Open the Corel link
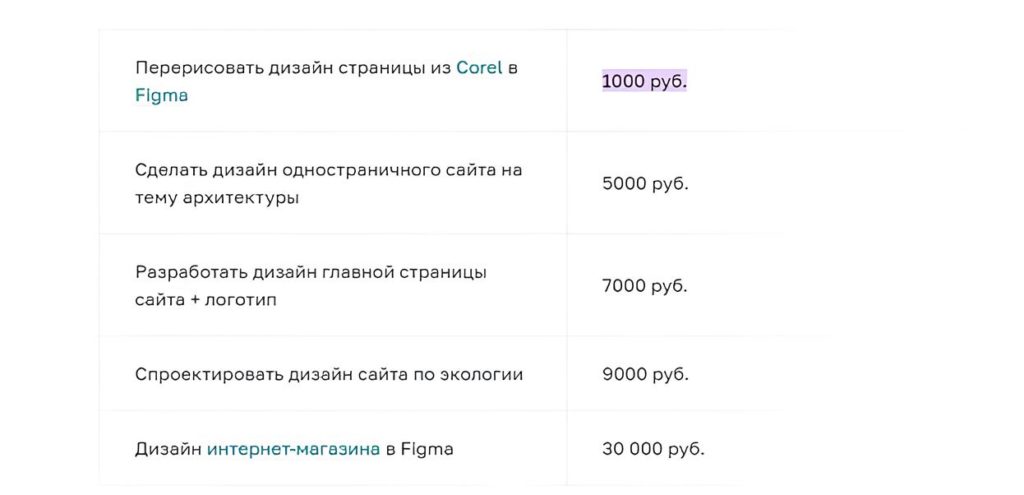The width and height of the screenshot is (1024, 495). 478,69
